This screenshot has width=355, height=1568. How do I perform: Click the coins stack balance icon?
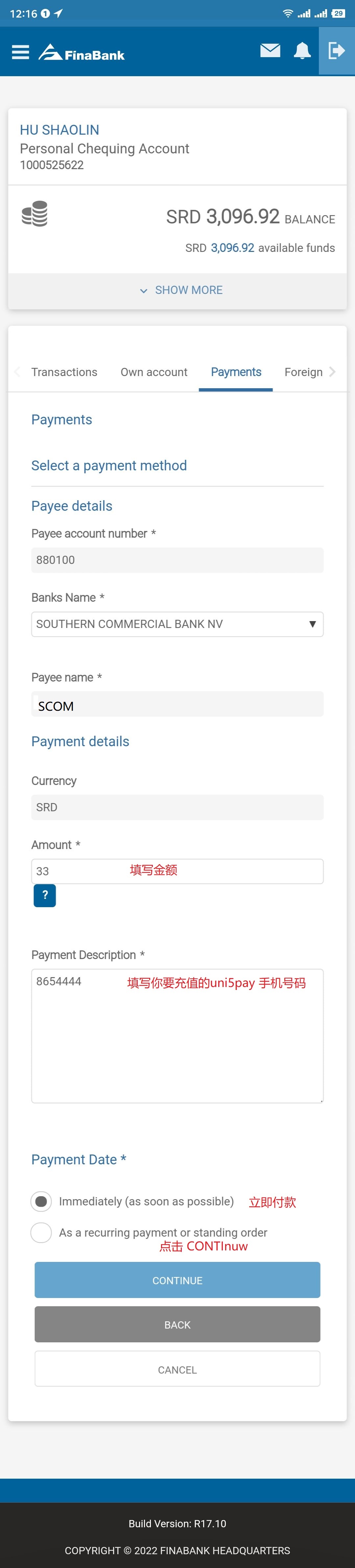point(35,213)
